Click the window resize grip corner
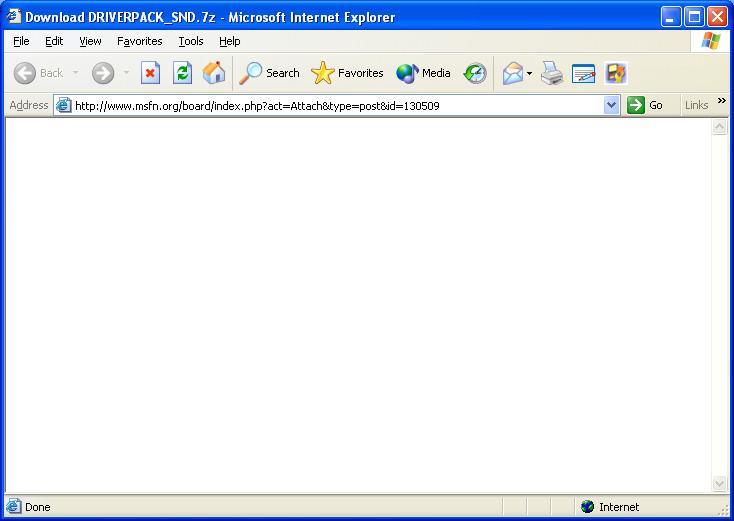The width and height of the screenshot is (734, 521). coord(725,510)
